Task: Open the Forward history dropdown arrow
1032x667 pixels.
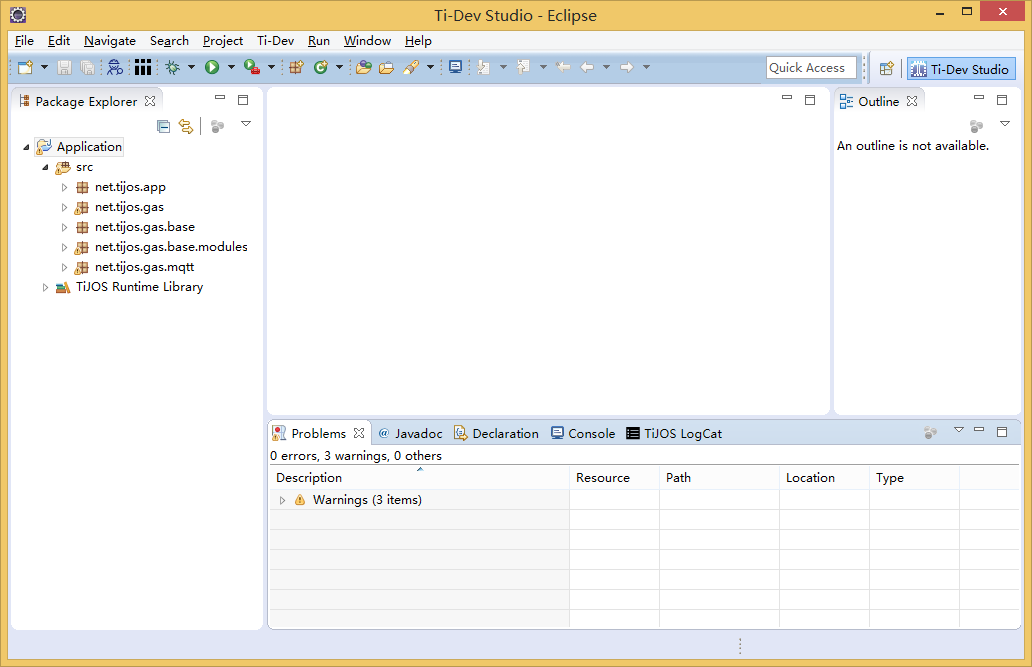Action: click(x=646, y=67)
